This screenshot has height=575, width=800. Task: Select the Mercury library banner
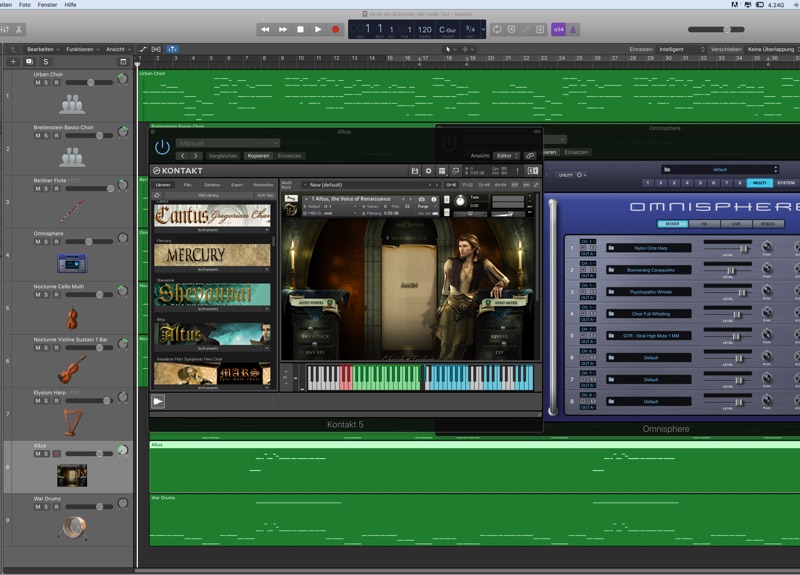coord(212,255)
